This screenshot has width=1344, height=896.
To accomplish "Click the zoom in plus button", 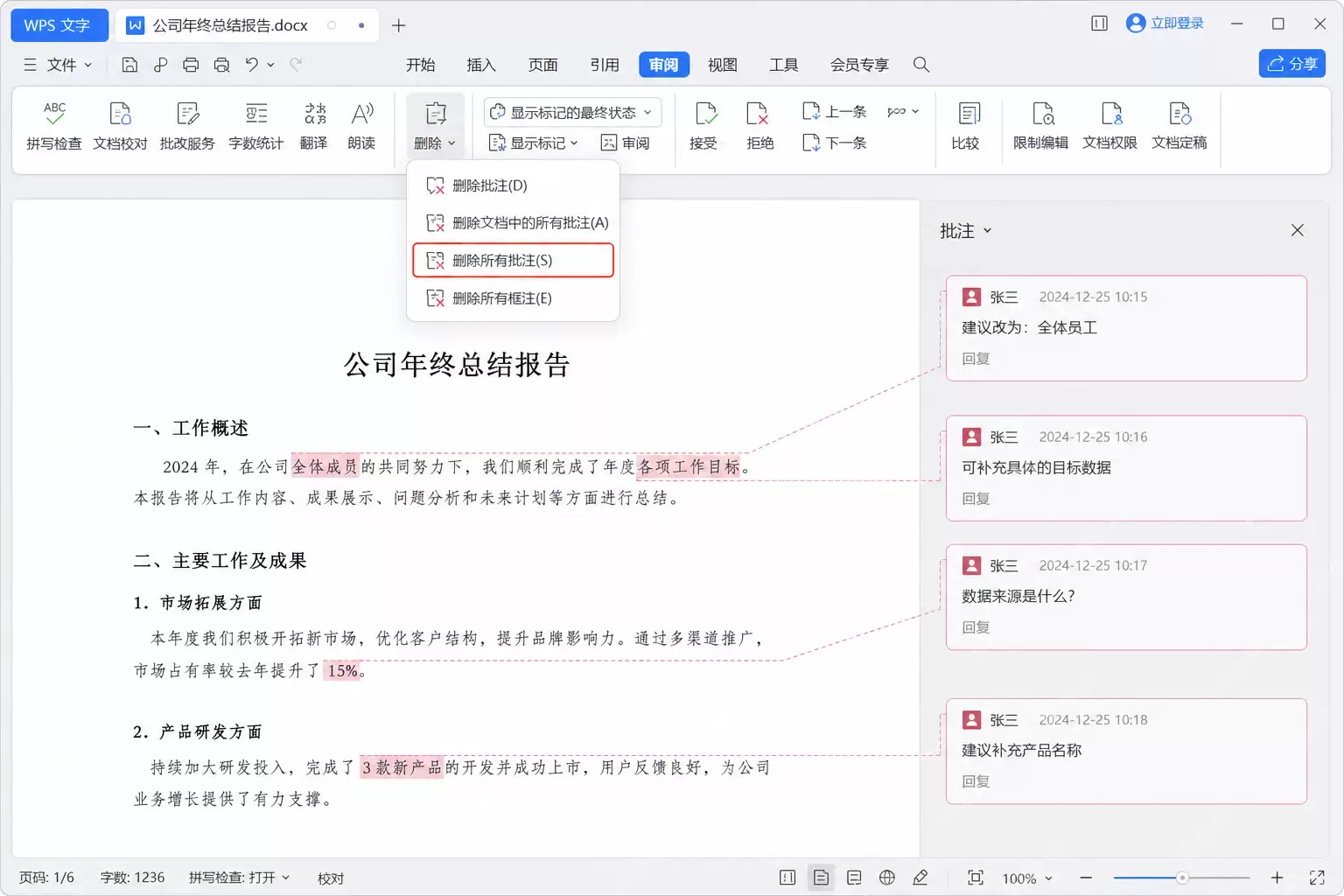I will (1277, 878).
